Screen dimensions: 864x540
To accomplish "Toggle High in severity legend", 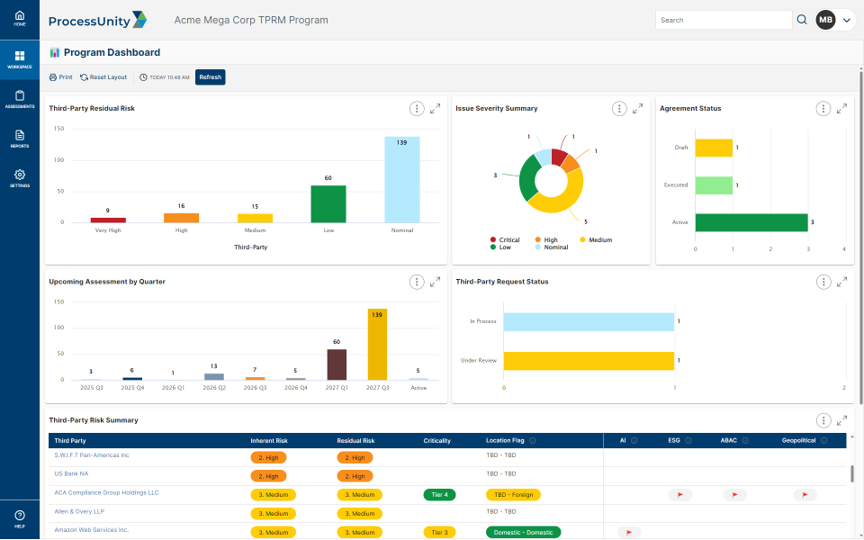I will (x=546, y=240).
